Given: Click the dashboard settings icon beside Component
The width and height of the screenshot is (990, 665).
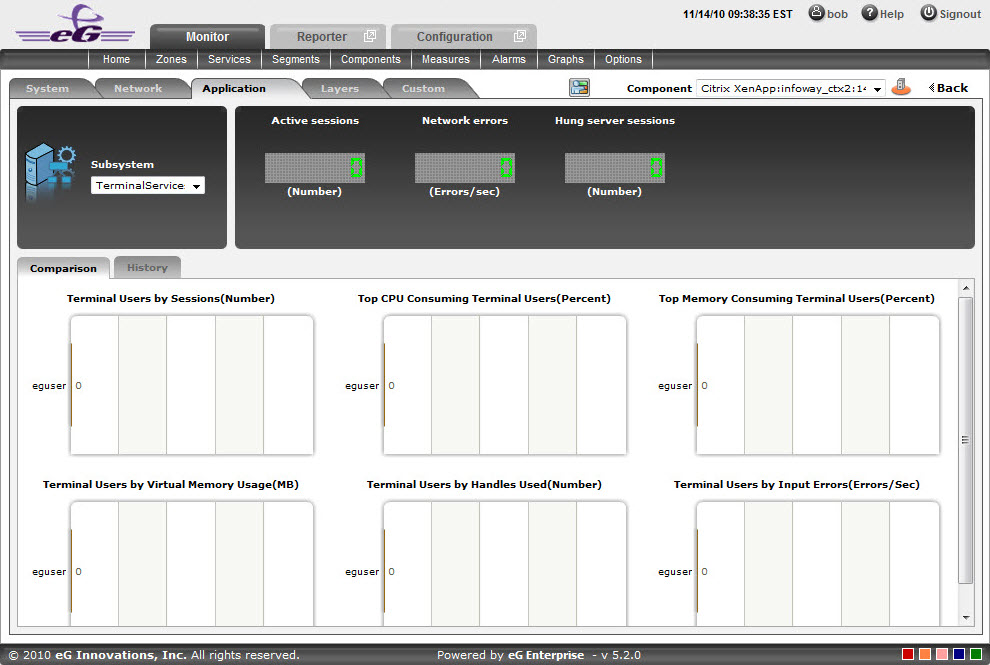Looking at the screenshot, I should [x=579, y=88].
